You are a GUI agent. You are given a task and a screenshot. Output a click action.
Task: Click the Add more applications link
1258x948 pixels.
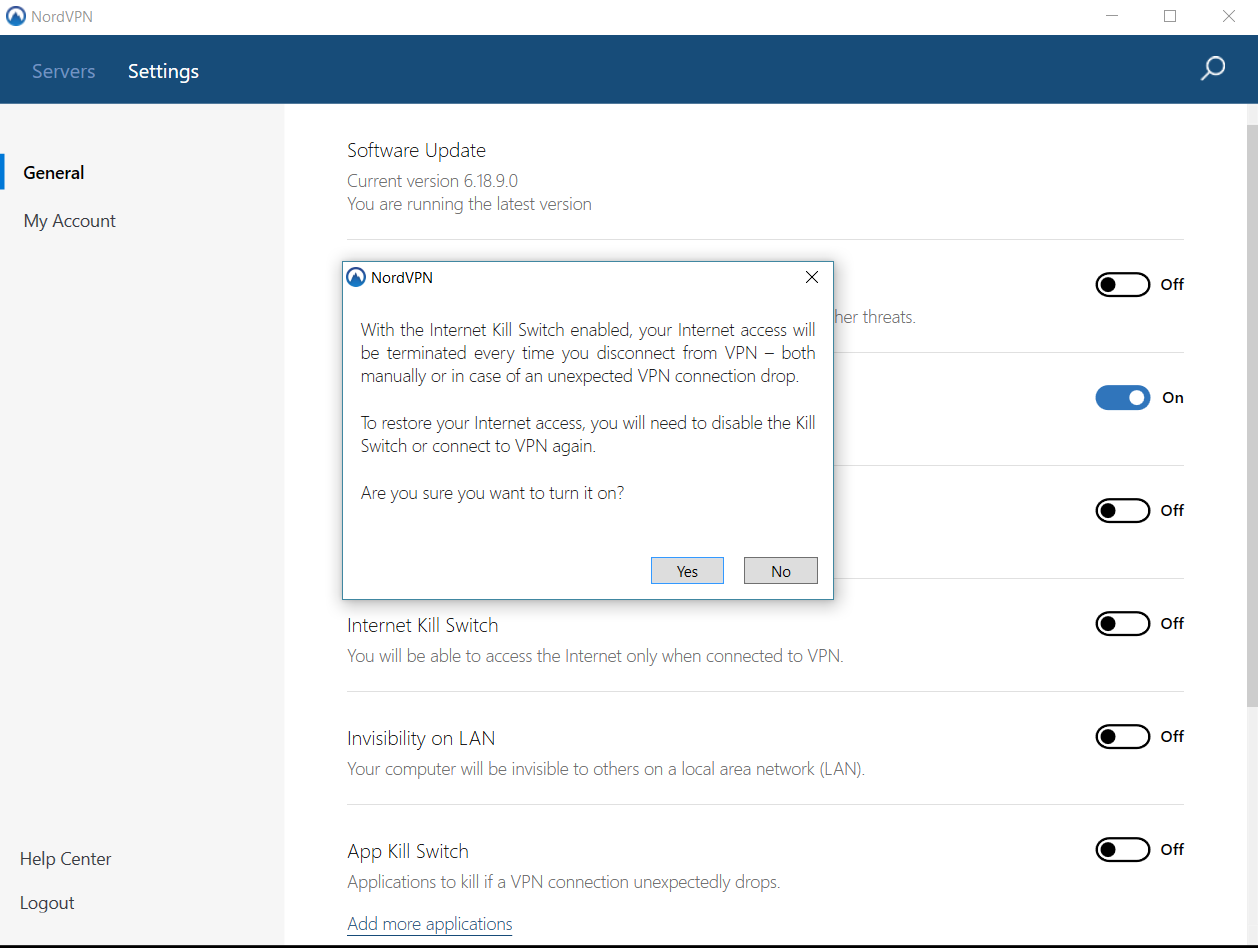tap(429, 924)
